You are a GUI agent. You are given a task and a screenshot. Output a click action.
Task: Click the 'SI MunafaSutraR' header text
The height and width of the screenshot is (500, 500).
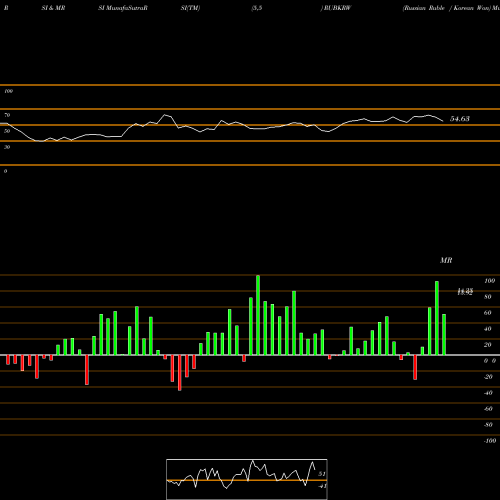[x=123, y=8]
